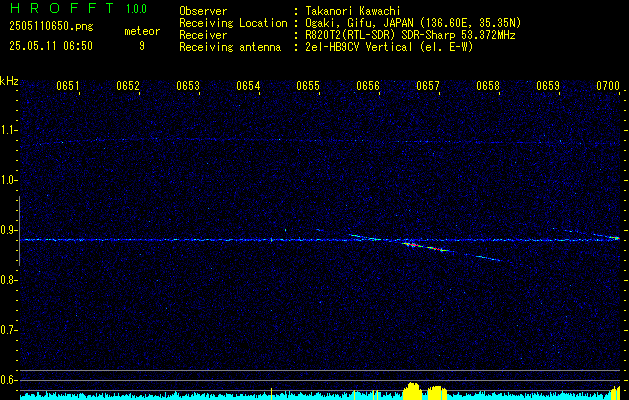Image resolution: width=629 pixels, height=400 pixels.
Task: Click the HROFFT title text
Action: pyautogui.click(x=62, y=8)
